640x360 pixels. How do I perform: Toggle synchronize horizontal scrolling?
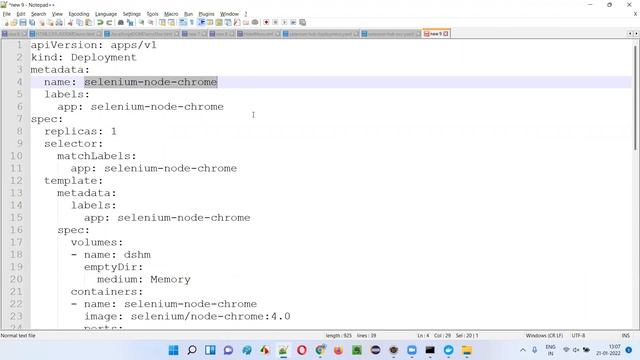click(x=171, y=22)
